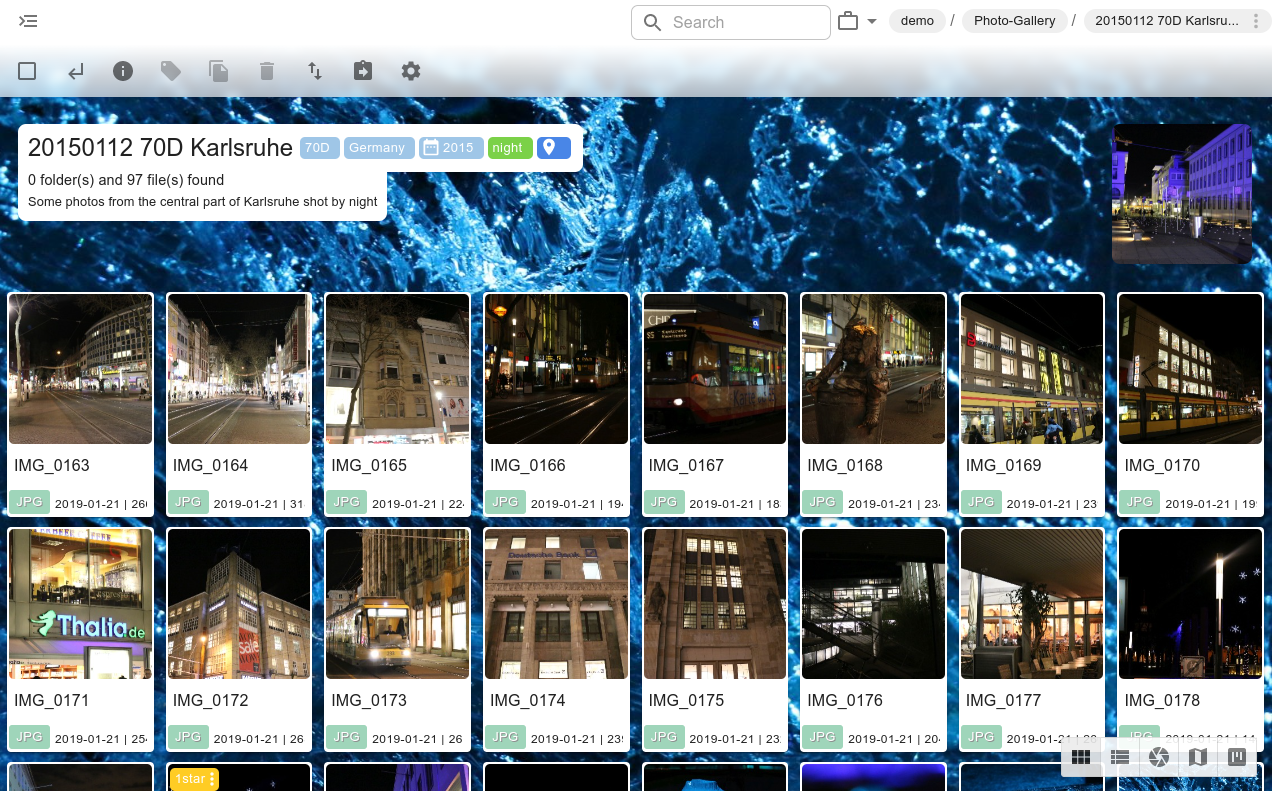Viewport: 1272px width, 791px height.
Task: Click the IMG_0177 file name
Action: [1004, 701]
